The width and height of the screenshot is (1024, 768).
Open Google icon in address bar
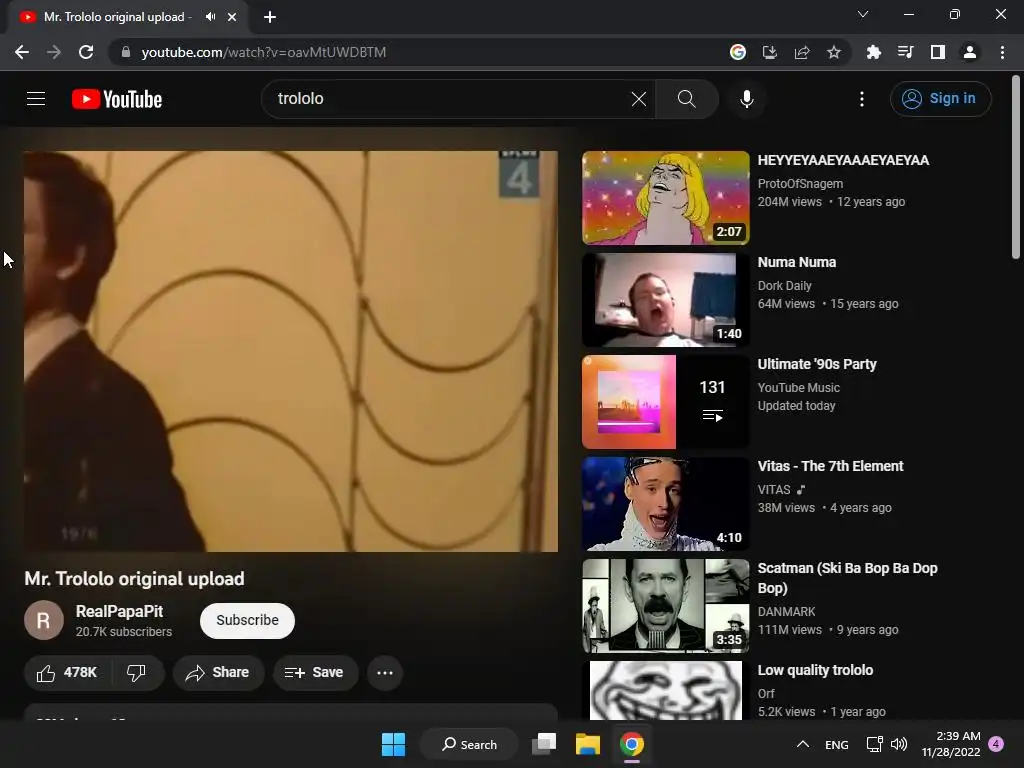(737, 52)
